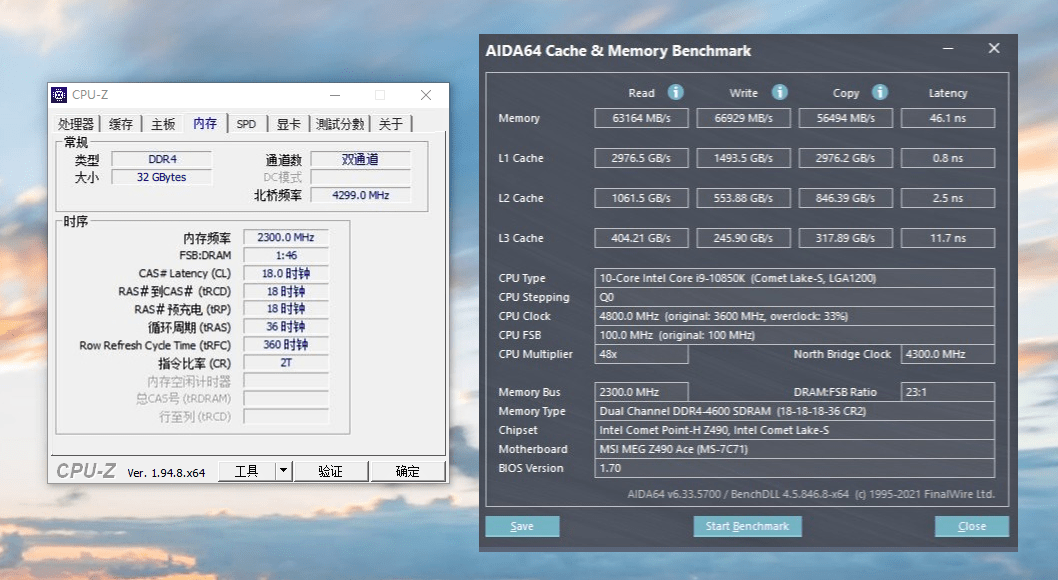
Task: Click the FSB:DRAM 1:46 value
Action: (286, 256)
